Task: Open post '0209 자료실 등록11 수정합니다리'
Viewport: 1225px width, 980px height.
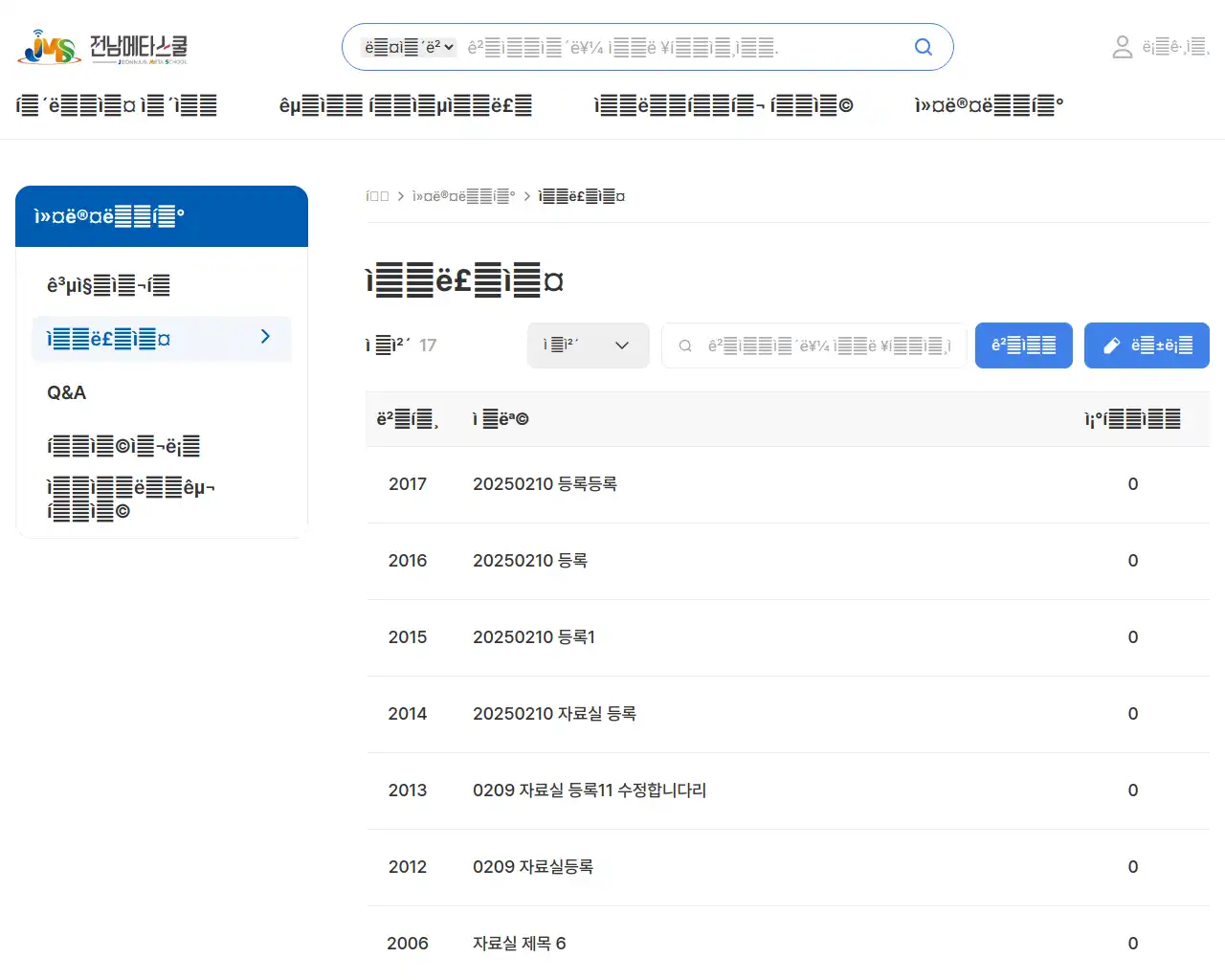Action: click(590, 791)
